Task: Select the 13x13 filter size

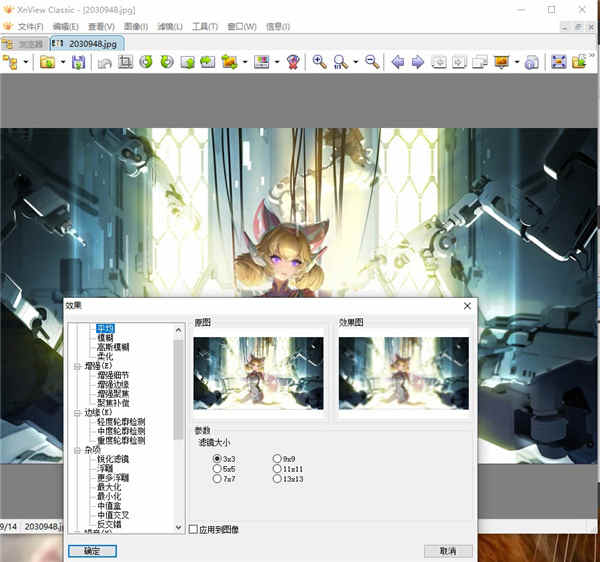Action: (x=277, y=479)
